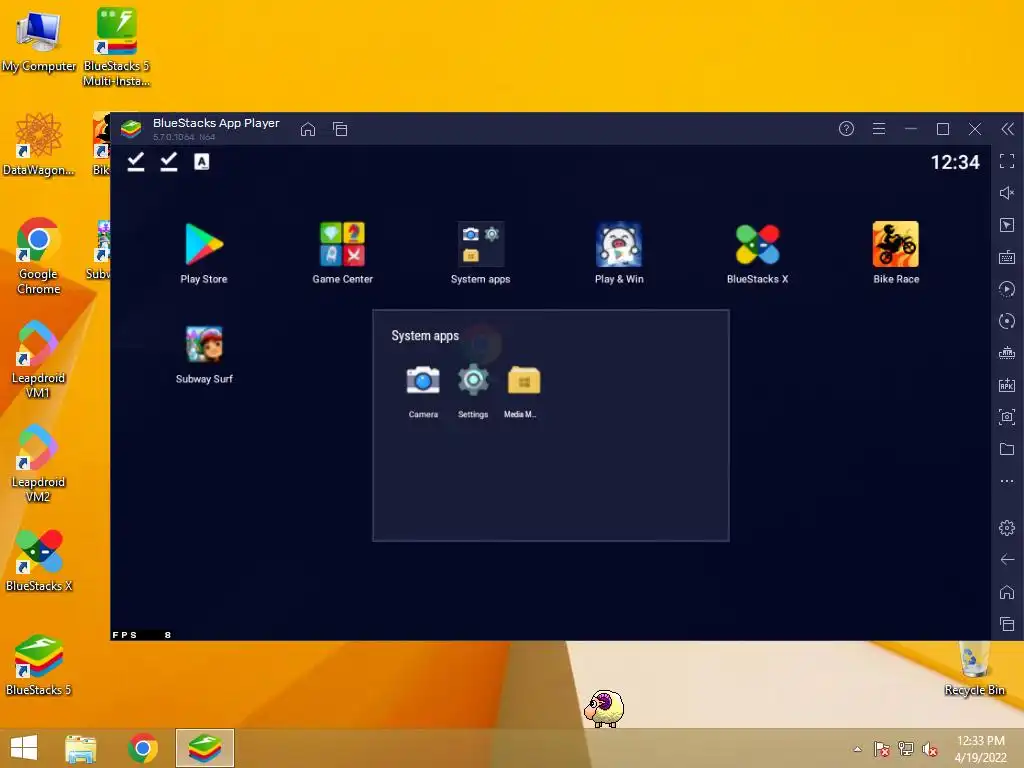Open the Windows Start button
Image resolution: width=1024 pixels, height=768 pixels.
pos(24,748)
